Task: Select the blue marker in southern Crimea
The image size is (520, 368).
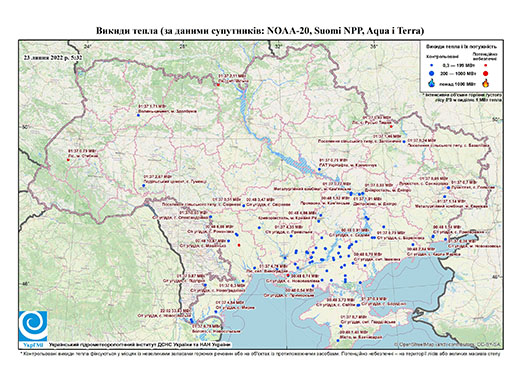Action: (338, 340)
